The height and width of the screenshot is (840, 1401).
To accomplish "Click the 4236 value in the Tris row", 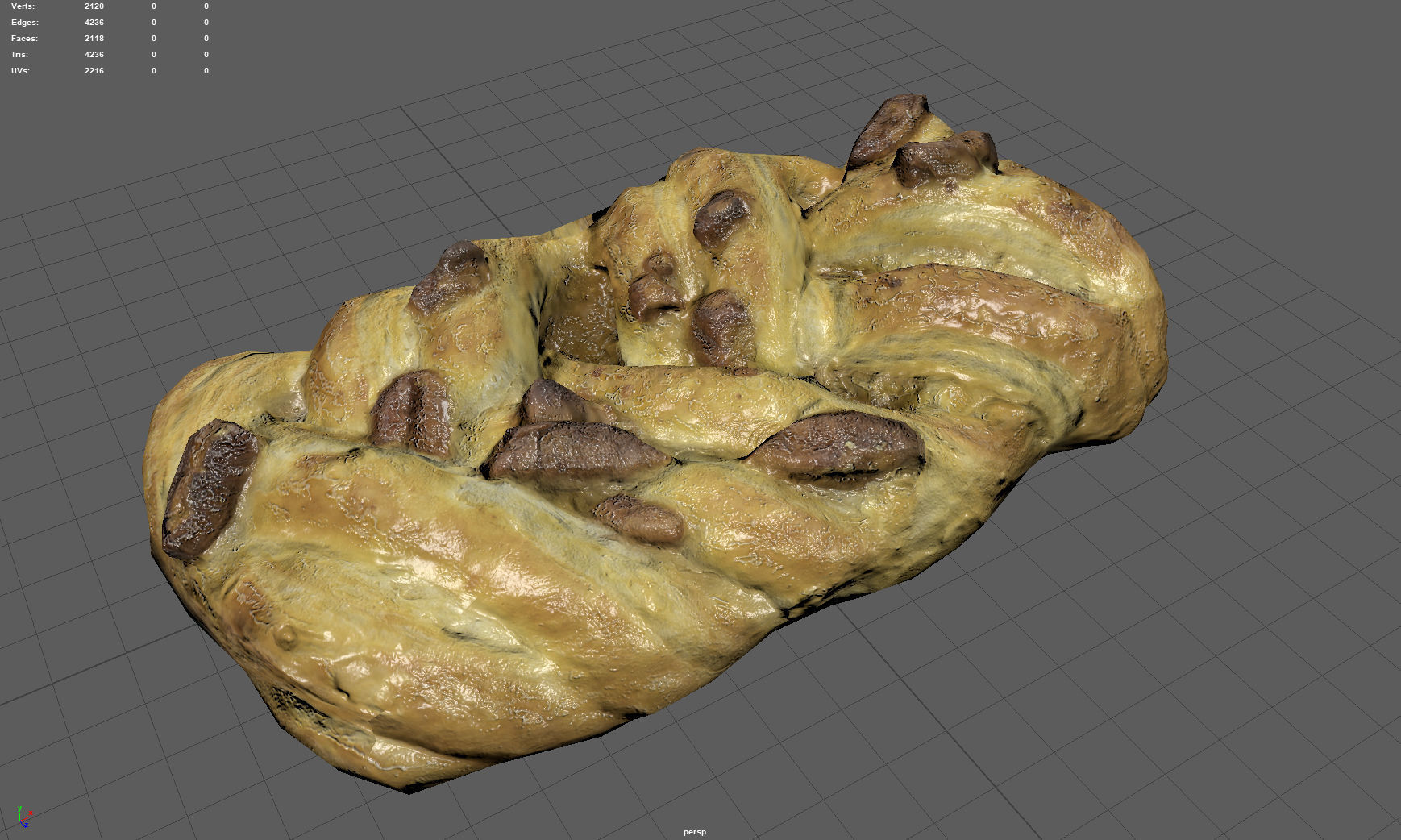I will click(x=94, y=55).
